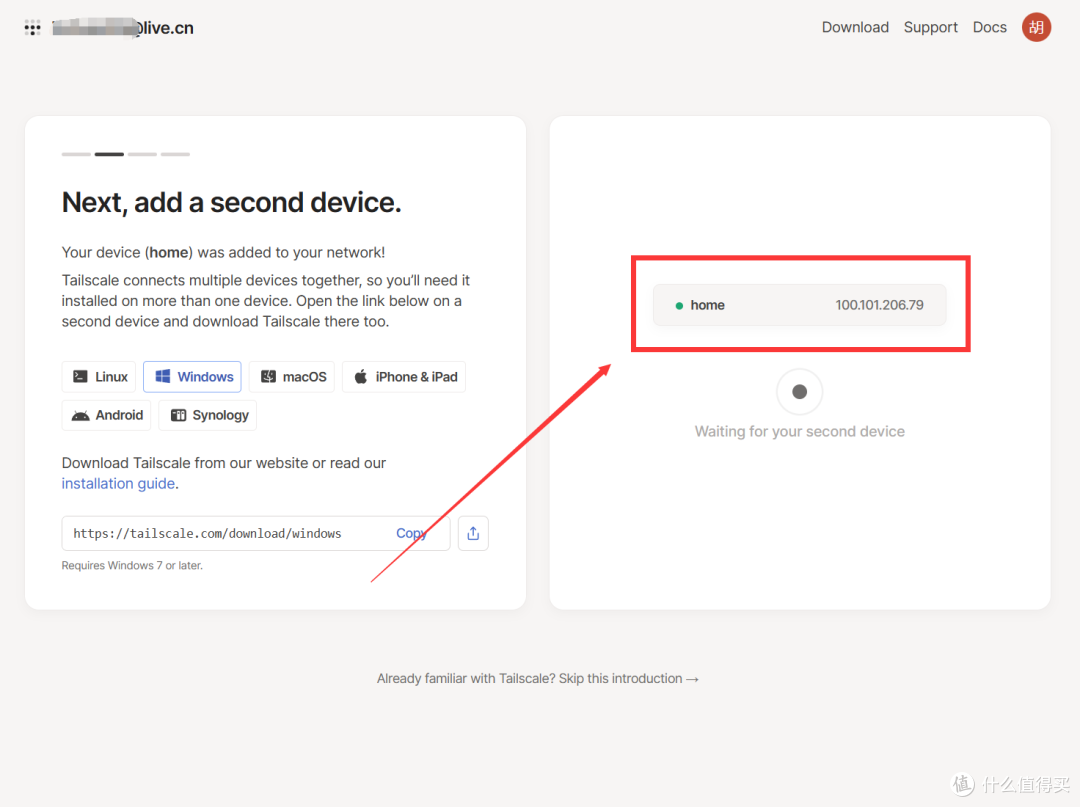Copy the Windows download URL
The width and height of the screenshot is (1080, 807).
411,534
